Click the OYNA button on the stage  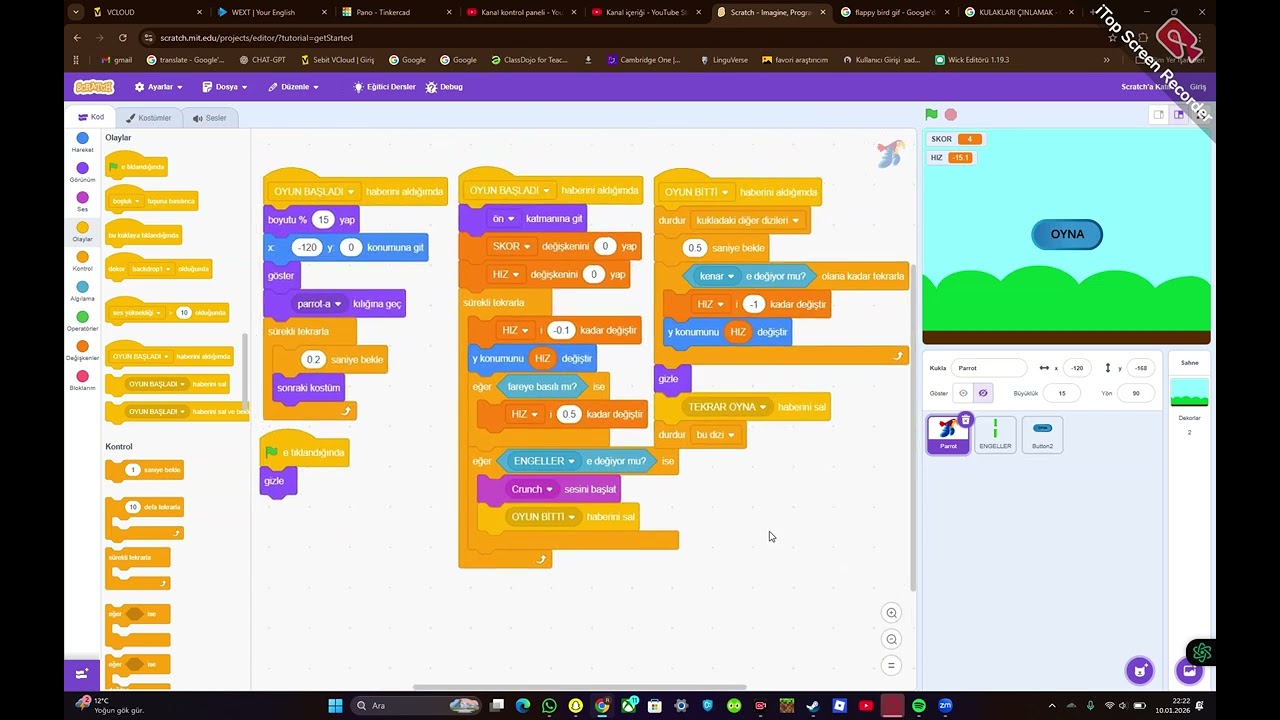[1067, 234]
